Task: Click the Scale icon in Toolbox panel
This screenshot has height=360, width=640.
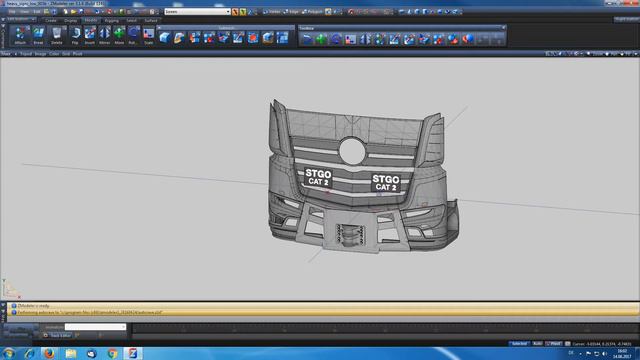Action: pos(351,39)
